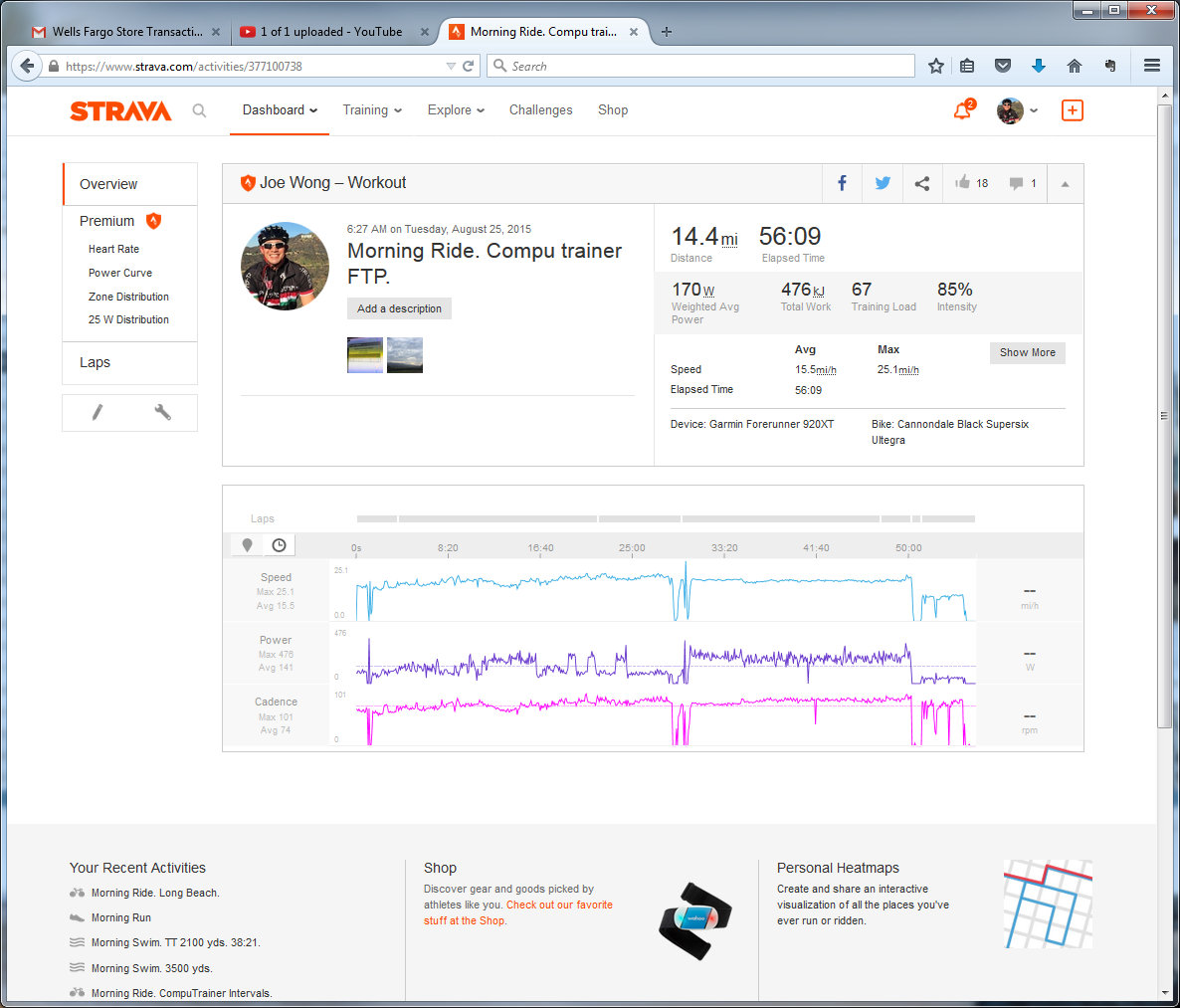
Task: Click the Add a description button
Action: pos(399,308)
